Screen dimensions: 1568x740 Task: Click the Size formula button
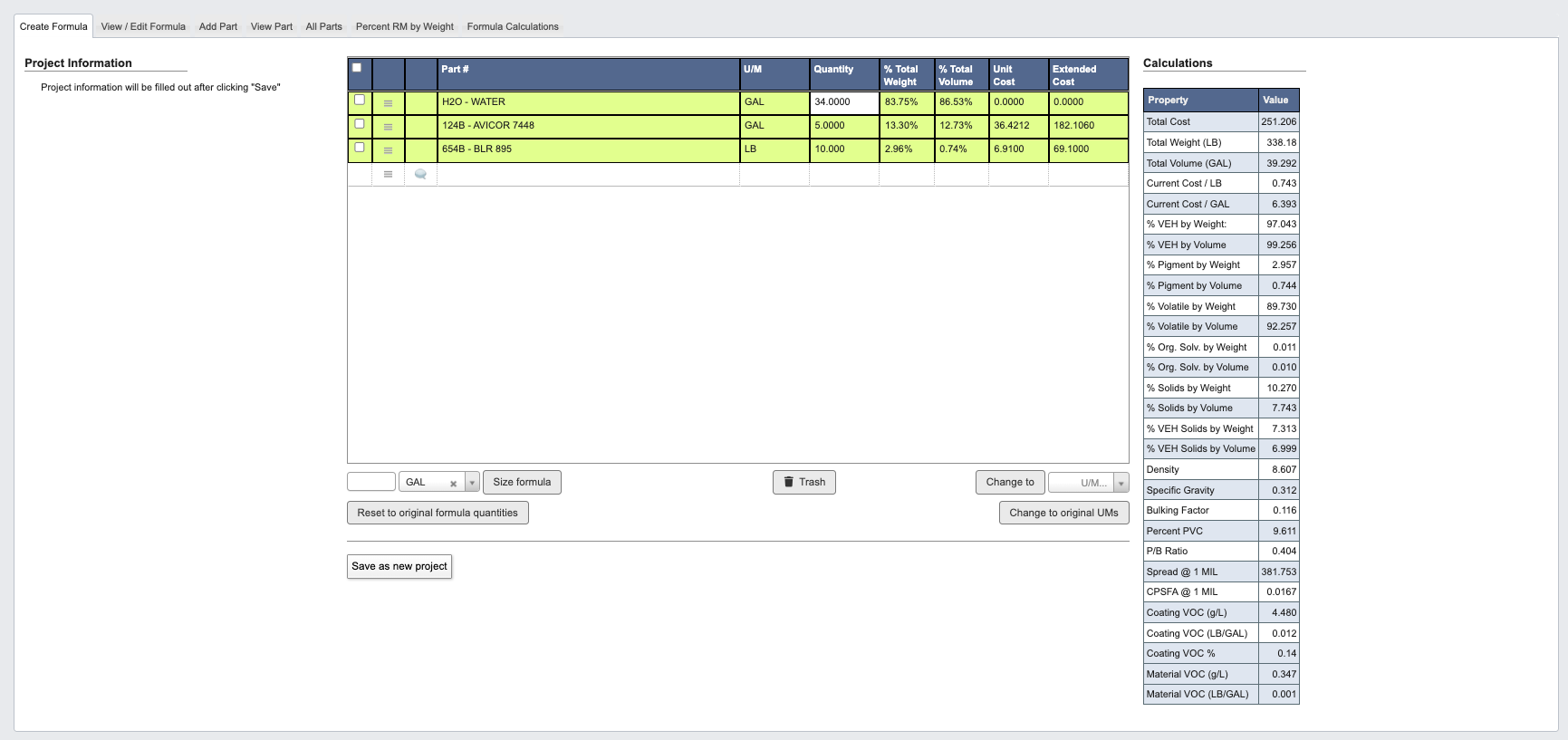pyautogui.click(x=522, y=482)
